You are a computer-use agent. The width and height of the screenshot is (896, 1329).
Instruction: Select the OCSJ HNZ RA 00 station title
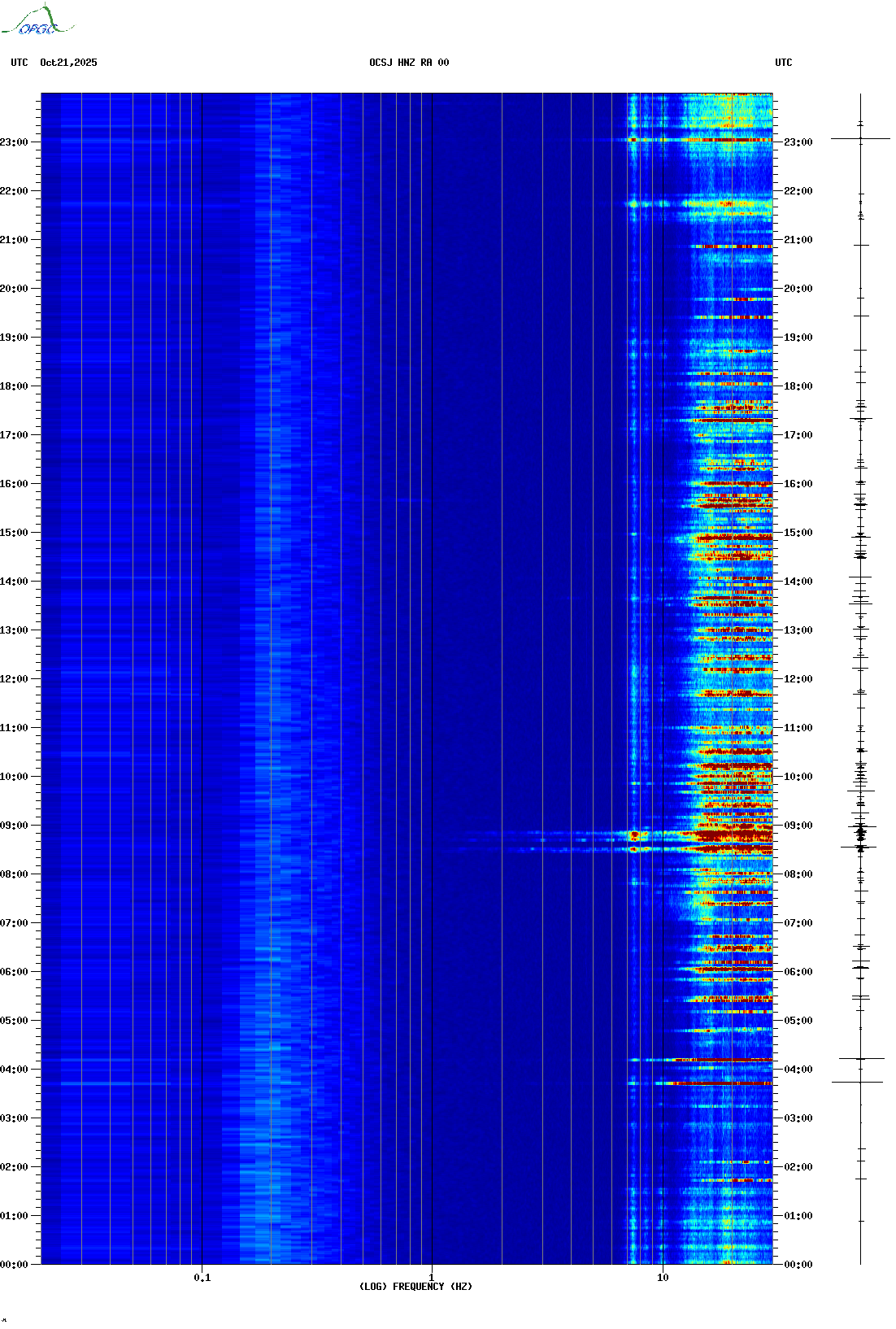coord(409,63)
